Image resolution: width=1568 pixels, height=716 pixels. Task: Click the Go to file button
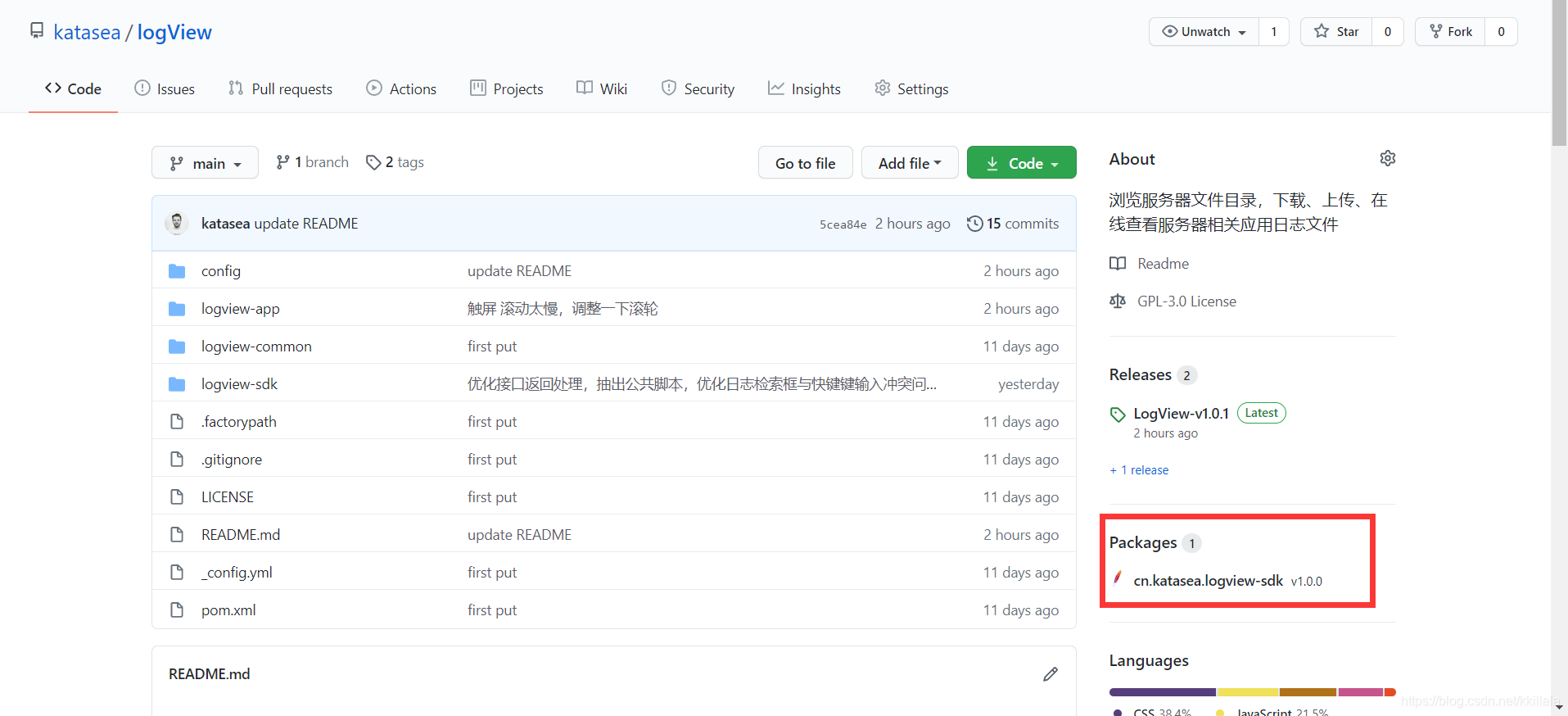click(x=806, y=163)
